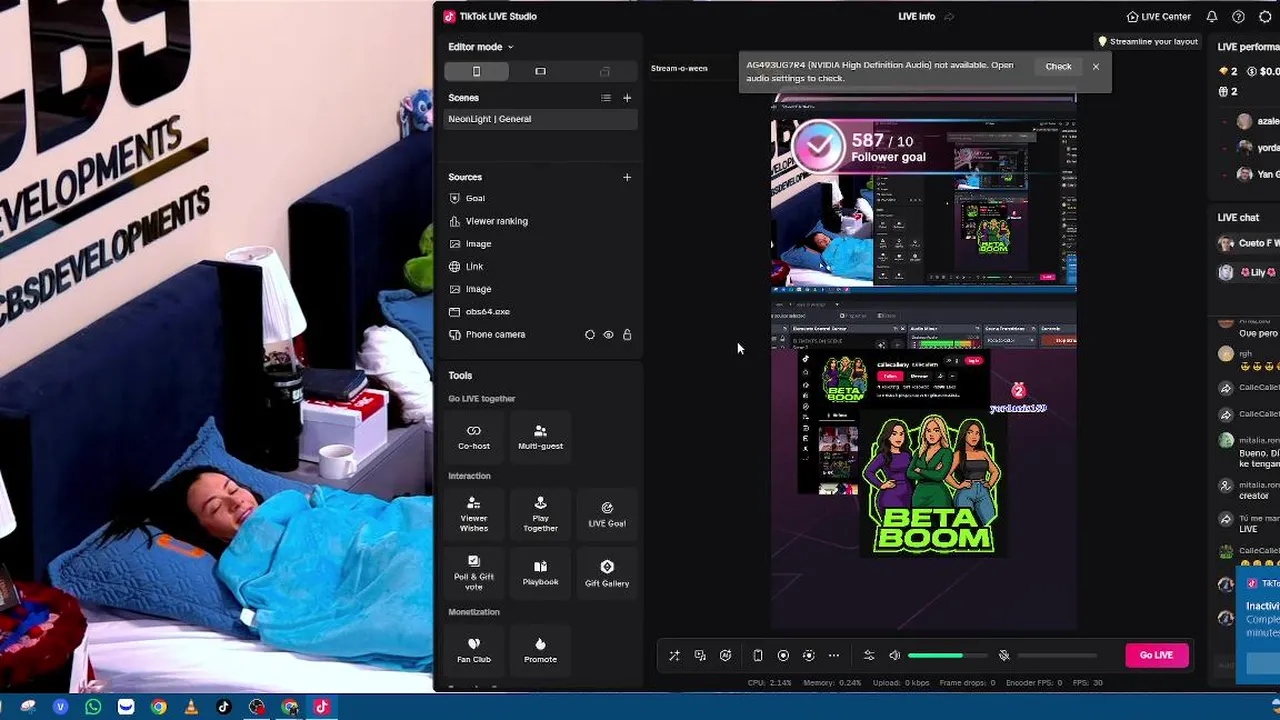
Task: Click the dashed-circle capture icon
Action: pyautogui.click(x=808, y=656)
